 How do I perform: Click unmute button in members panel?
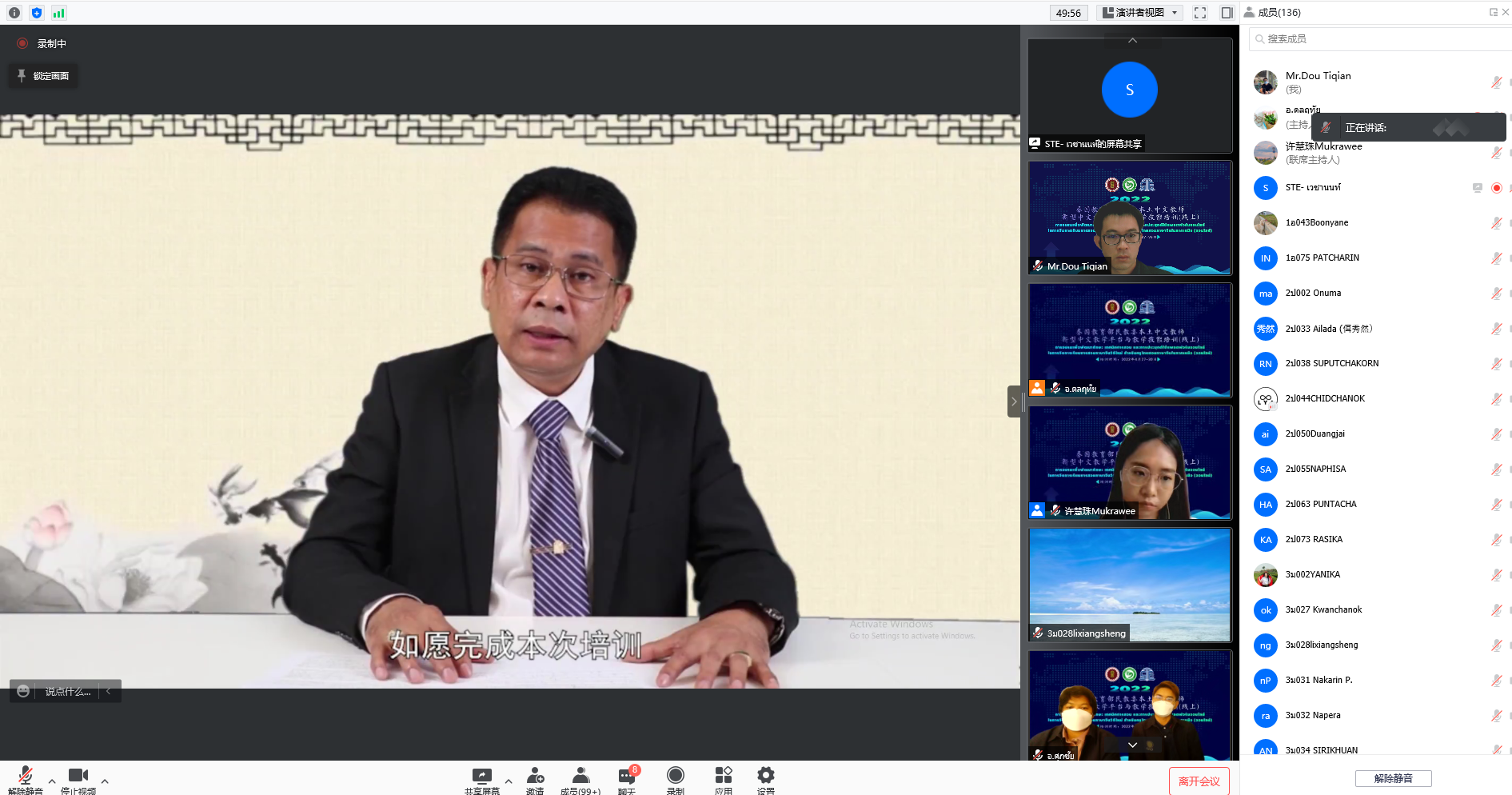tap(1393, 778)
